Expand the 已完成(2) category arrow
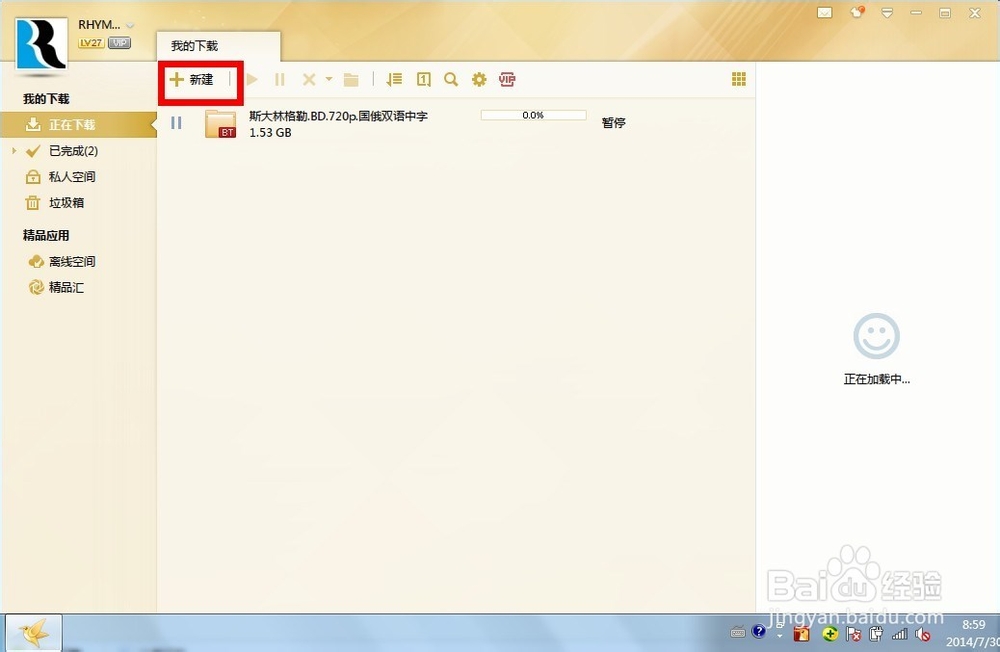Image resolution: width=1000 pixels, height=652 pixels. coord(16,150)
